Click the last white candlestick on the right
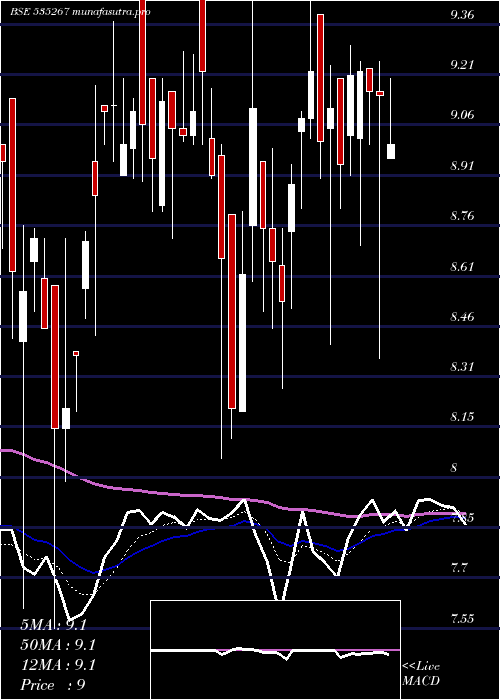This screenshot has height=700, width=500. 391,151
